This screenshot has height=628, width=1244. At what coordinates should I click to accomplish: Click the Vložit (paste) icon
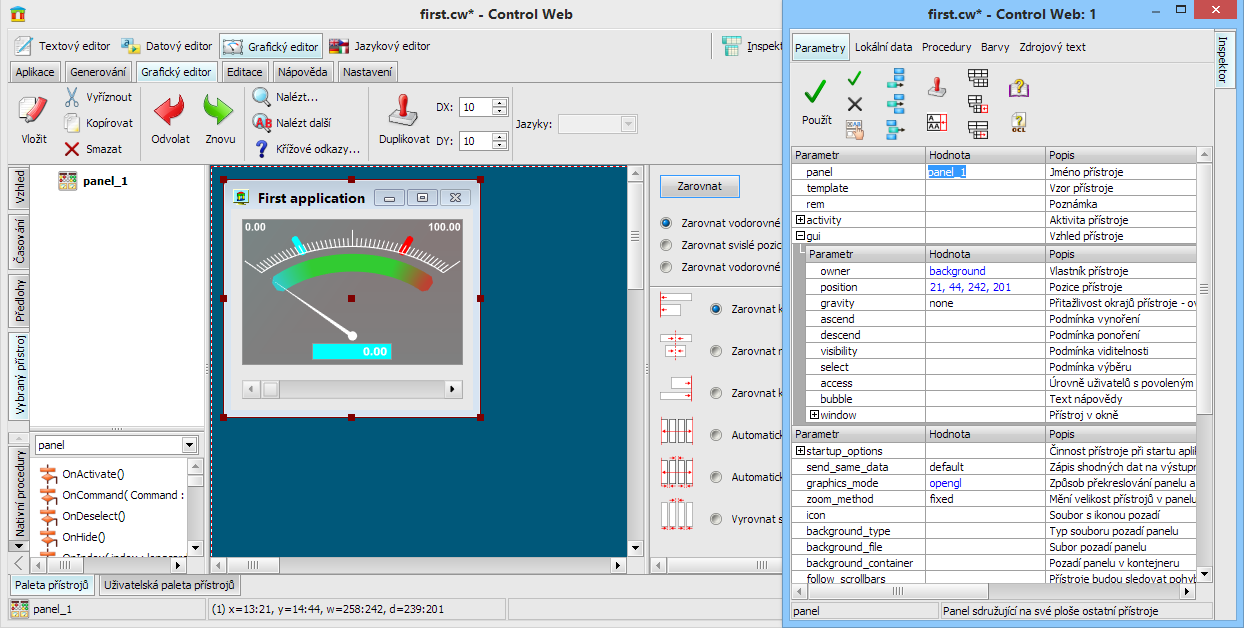click(33, 110)
